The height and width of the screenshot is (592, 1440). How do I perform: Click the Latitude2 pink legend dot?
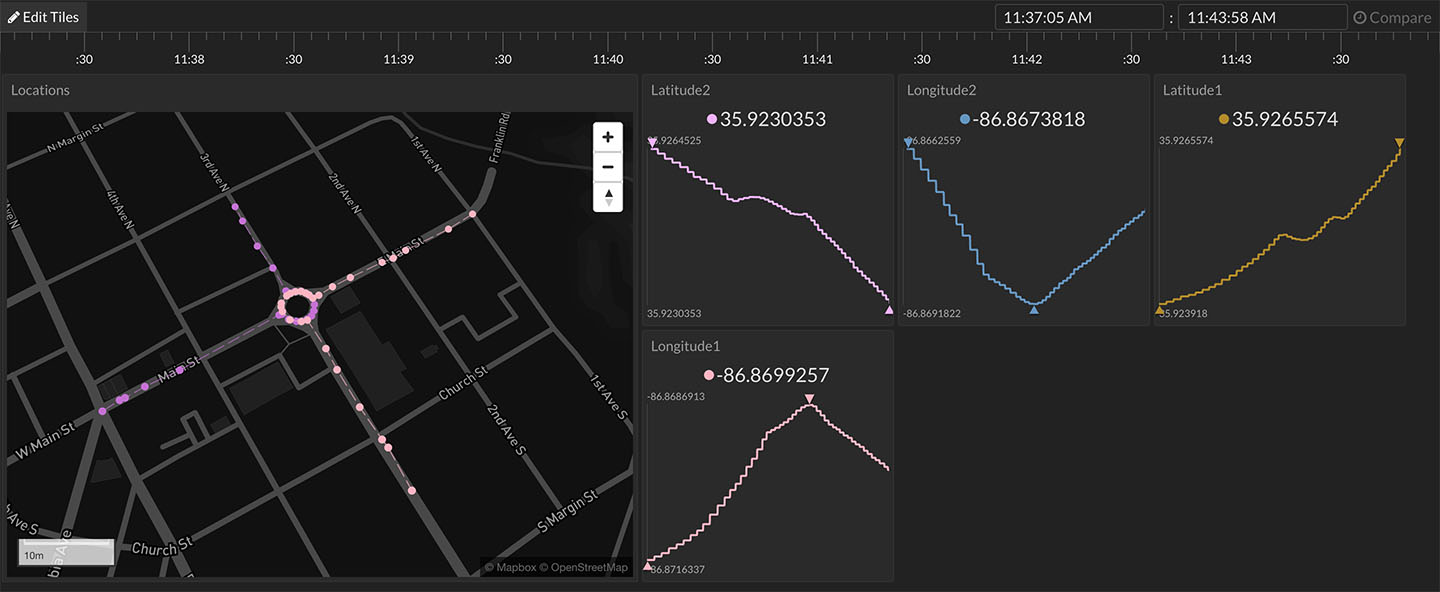[x=712, y=120]
